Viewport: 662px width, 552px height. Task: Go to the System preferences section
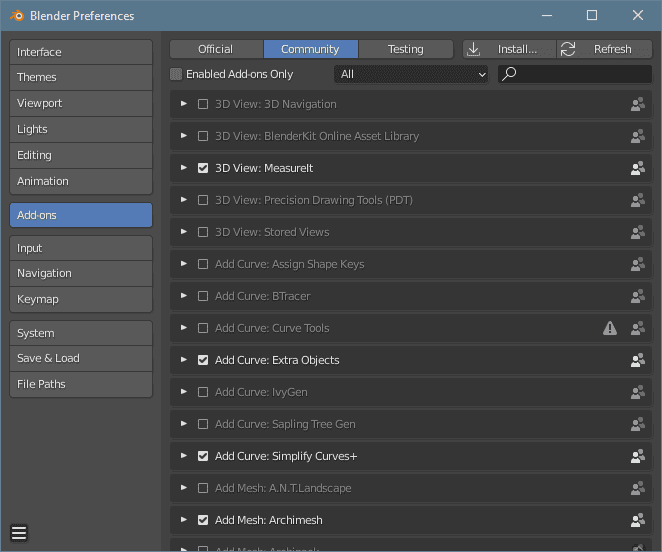[x=81, y=333]
